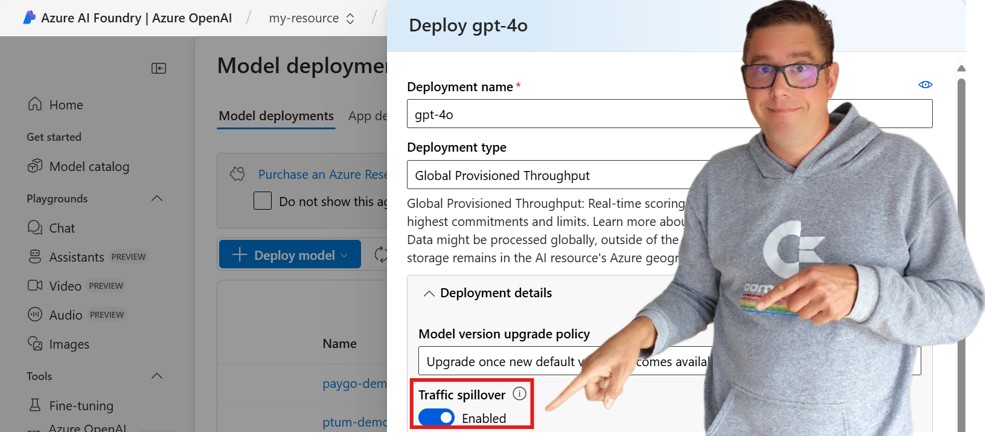Click the Traffic spillover info icon
Viewport: 985px width, 436px height.
(x=519, y=394)
